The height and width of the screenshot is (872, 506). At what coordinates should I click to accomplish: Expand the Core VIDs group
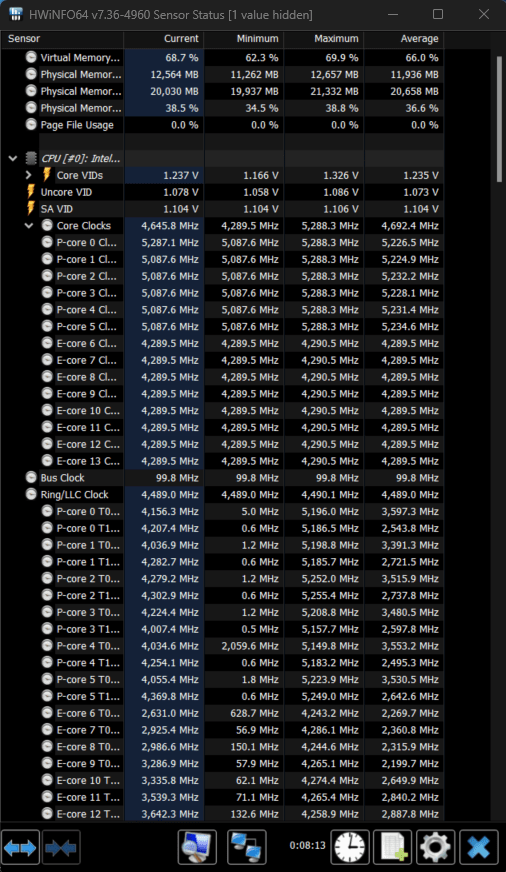tap(29, 175)
